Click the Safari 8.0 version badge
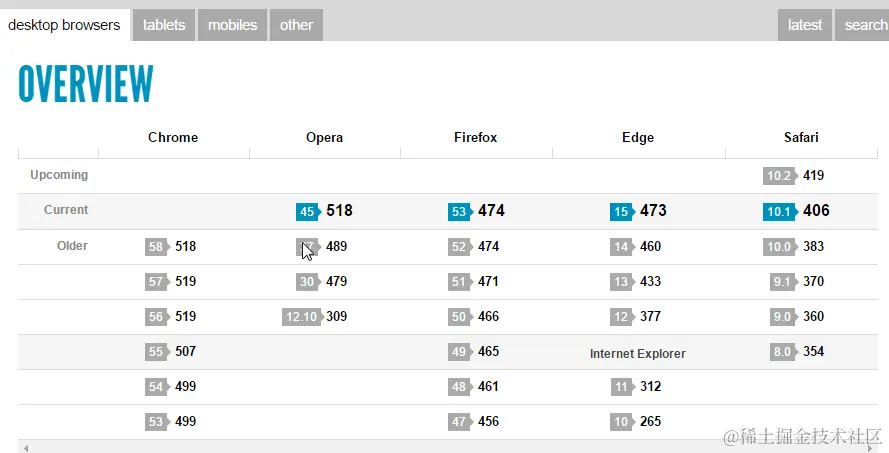 point(784,352)
